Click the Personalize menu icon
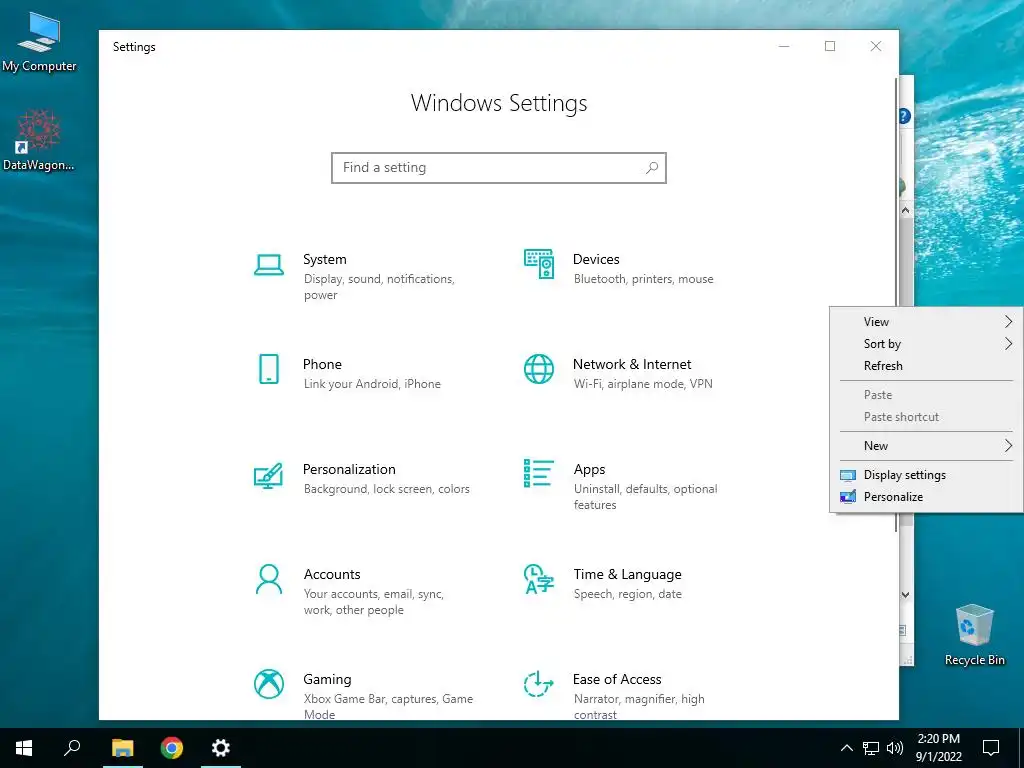 click(x=848, y=497)
